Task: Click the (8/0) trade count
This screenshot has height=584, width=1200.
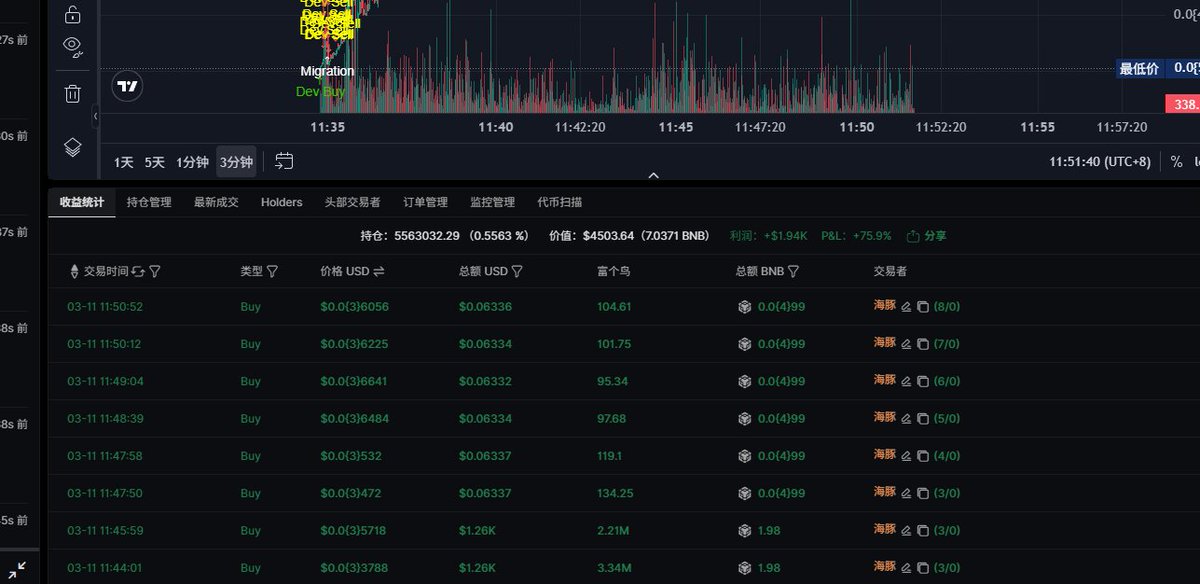Action: coord(946,307)
